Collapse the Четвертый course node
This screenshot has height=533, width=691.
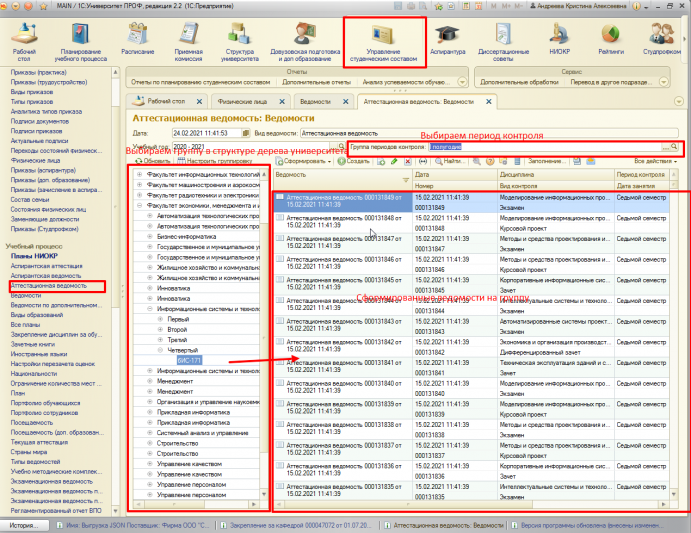[160, 350]
